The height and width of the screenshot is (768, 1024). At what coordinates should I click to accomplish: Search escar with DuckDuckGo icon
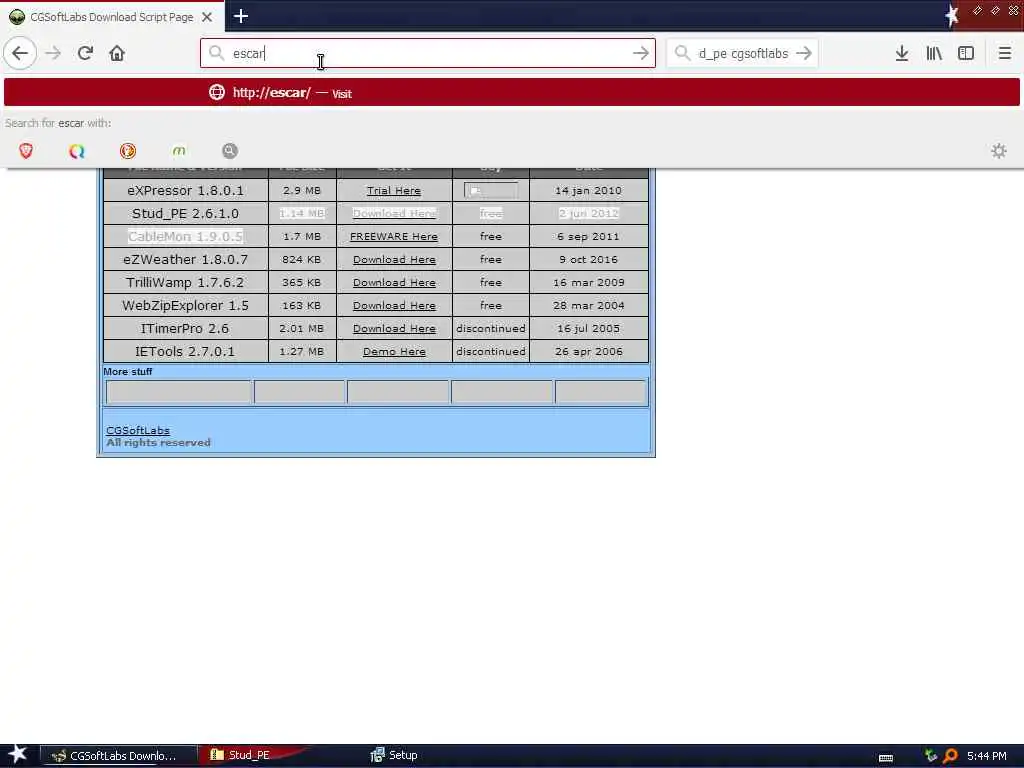click(128, 151)
